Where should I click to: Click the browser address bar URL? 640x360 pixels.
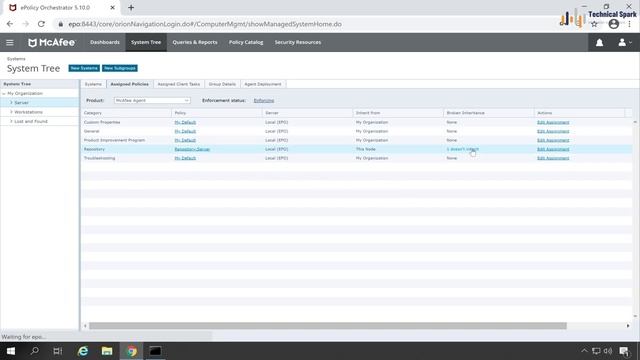[x=205, y=24]
